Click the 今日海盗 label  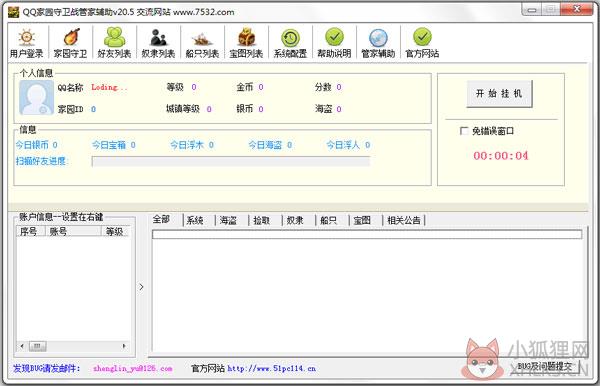click(x=265, y=145)
